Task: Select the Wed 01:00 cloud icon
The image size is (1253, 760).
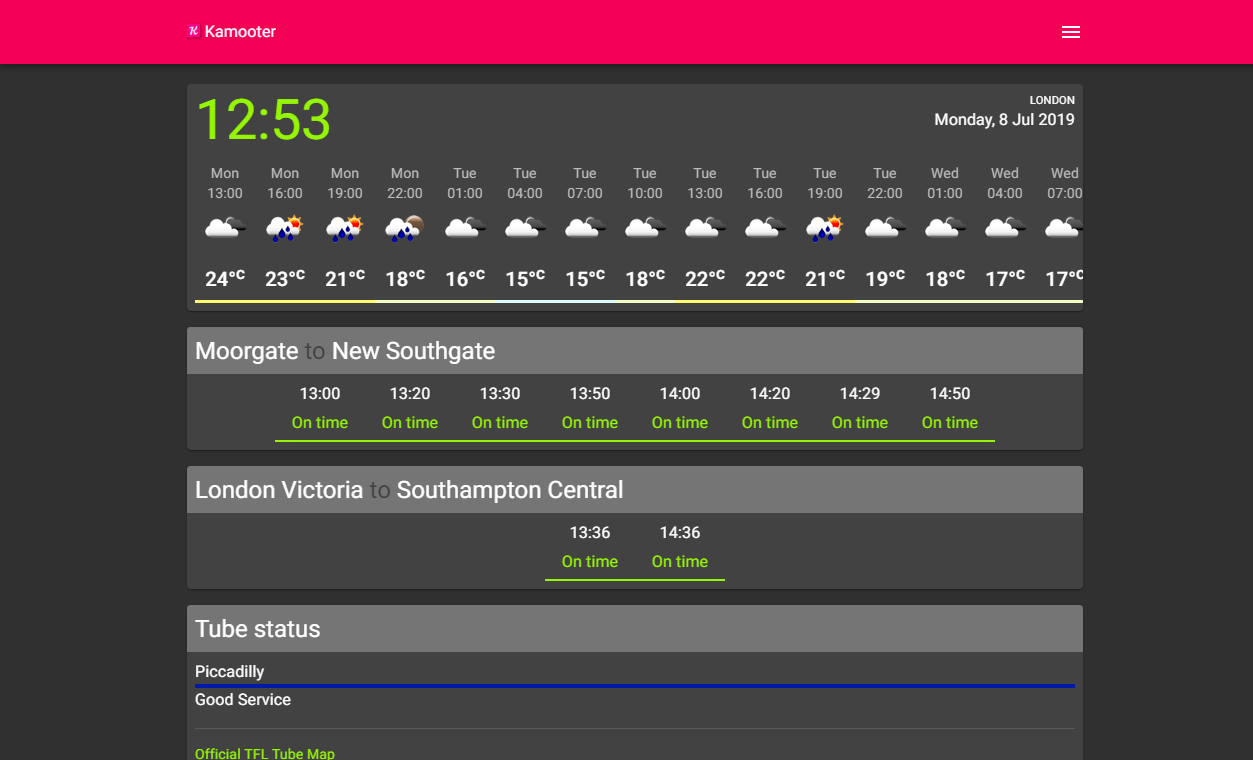Action: 945,229
